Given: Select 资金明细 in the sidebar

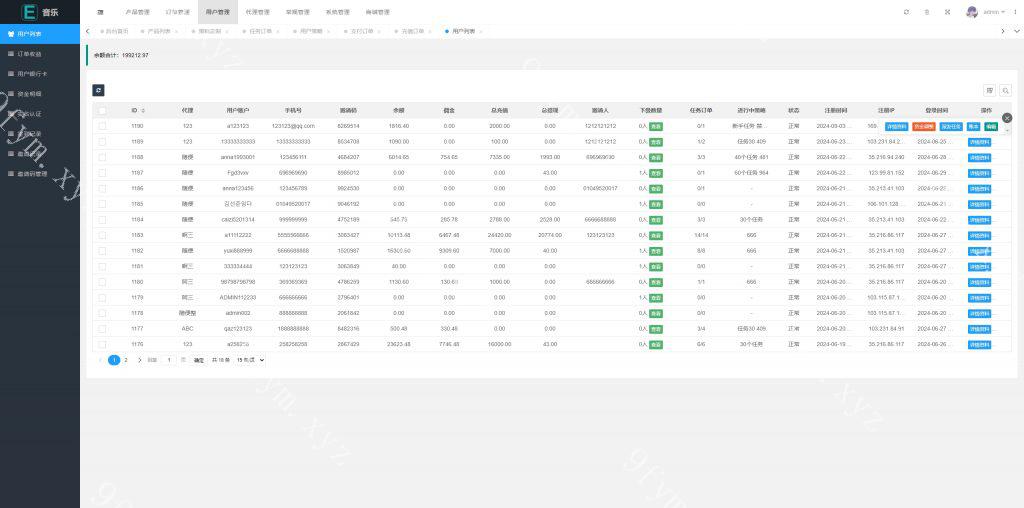Looking at the screenshot, I should click(40, 94).
